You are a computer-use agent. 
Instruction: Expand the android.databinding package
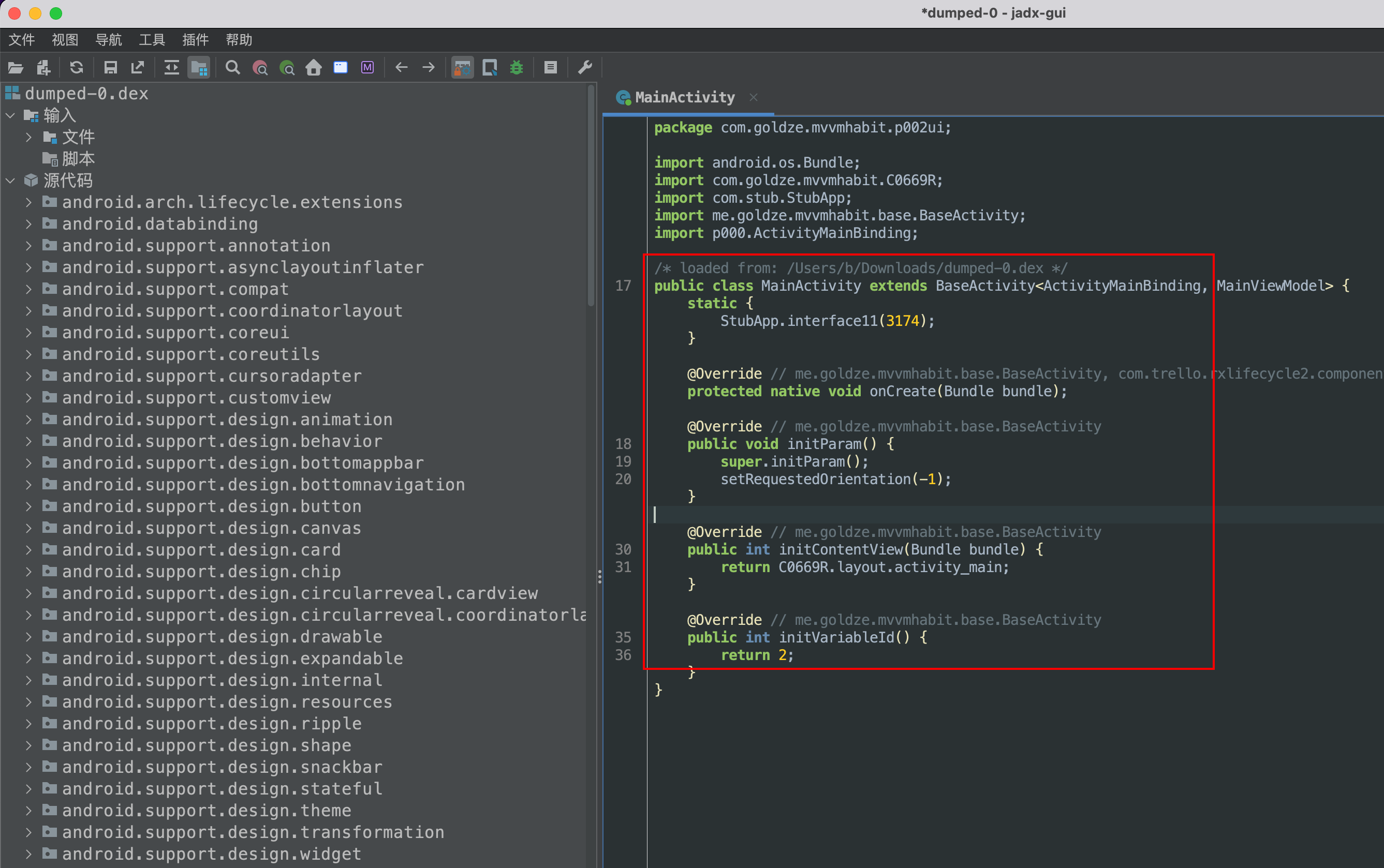pos(28,224)
